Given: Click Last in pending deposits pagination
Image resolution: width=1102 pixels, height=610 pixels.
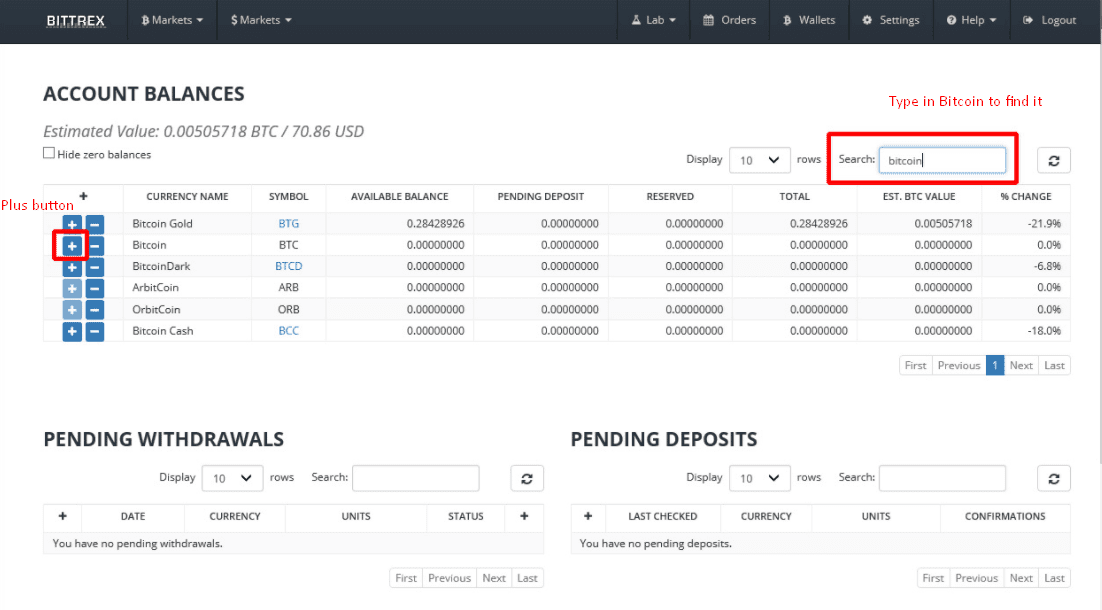Looking at the screenshot, I should pos(1054,578).
